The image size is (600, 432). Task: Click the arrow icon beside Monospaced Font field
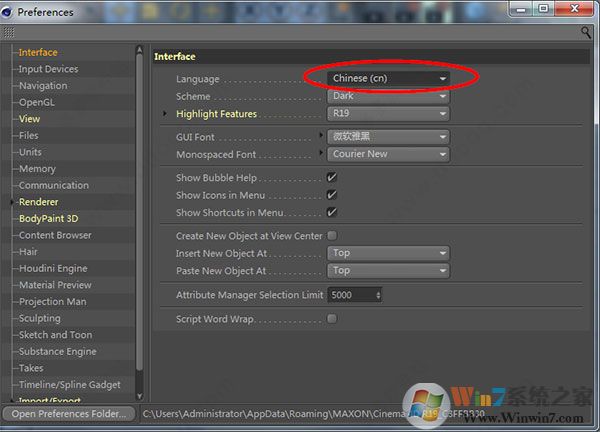click(x=322, y=154)
